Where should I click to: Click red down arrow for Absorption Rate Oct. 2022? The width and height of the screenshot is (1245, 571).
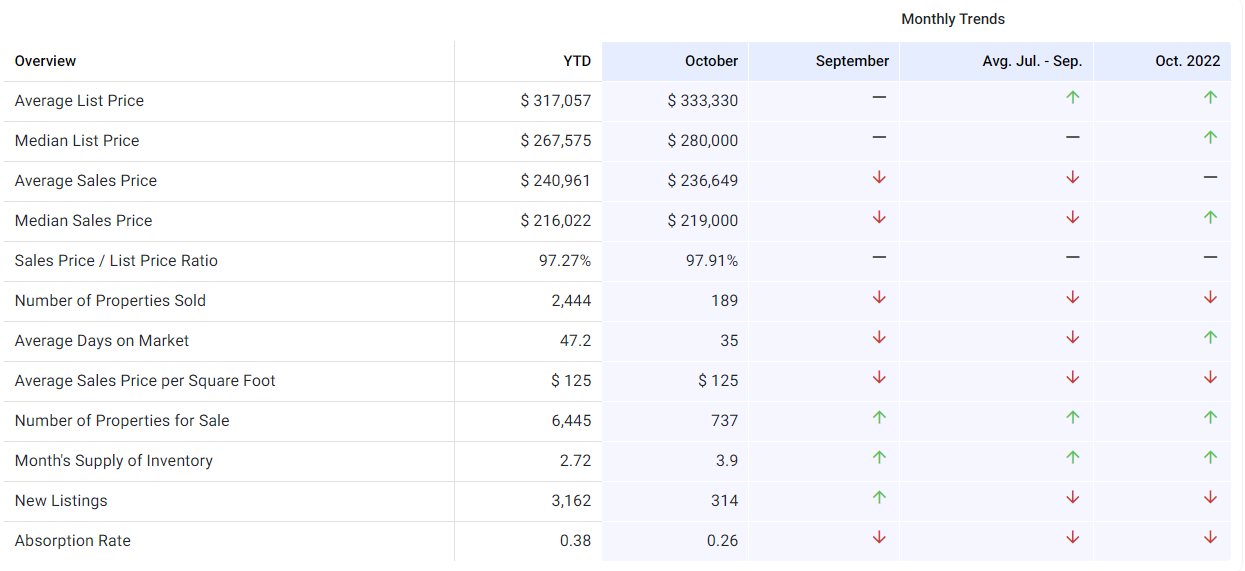click(x=1210, y=538)
